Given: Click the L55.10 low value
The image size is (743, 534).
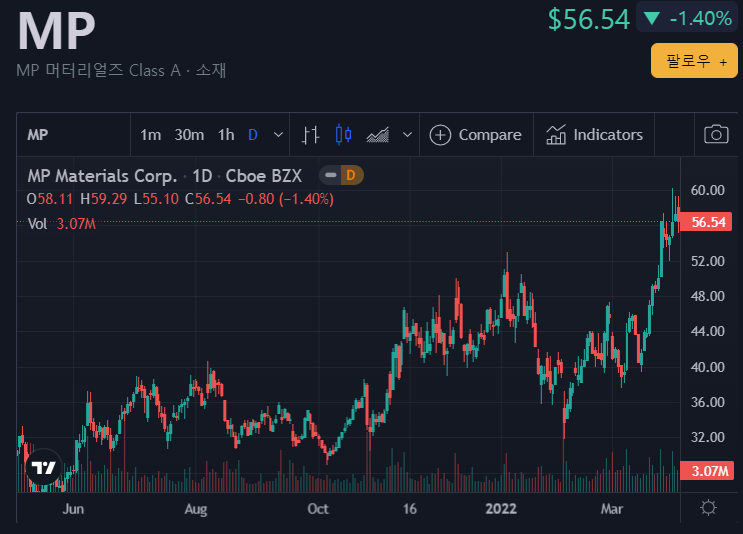Looking at the screenshot, I should coord(156,199).
